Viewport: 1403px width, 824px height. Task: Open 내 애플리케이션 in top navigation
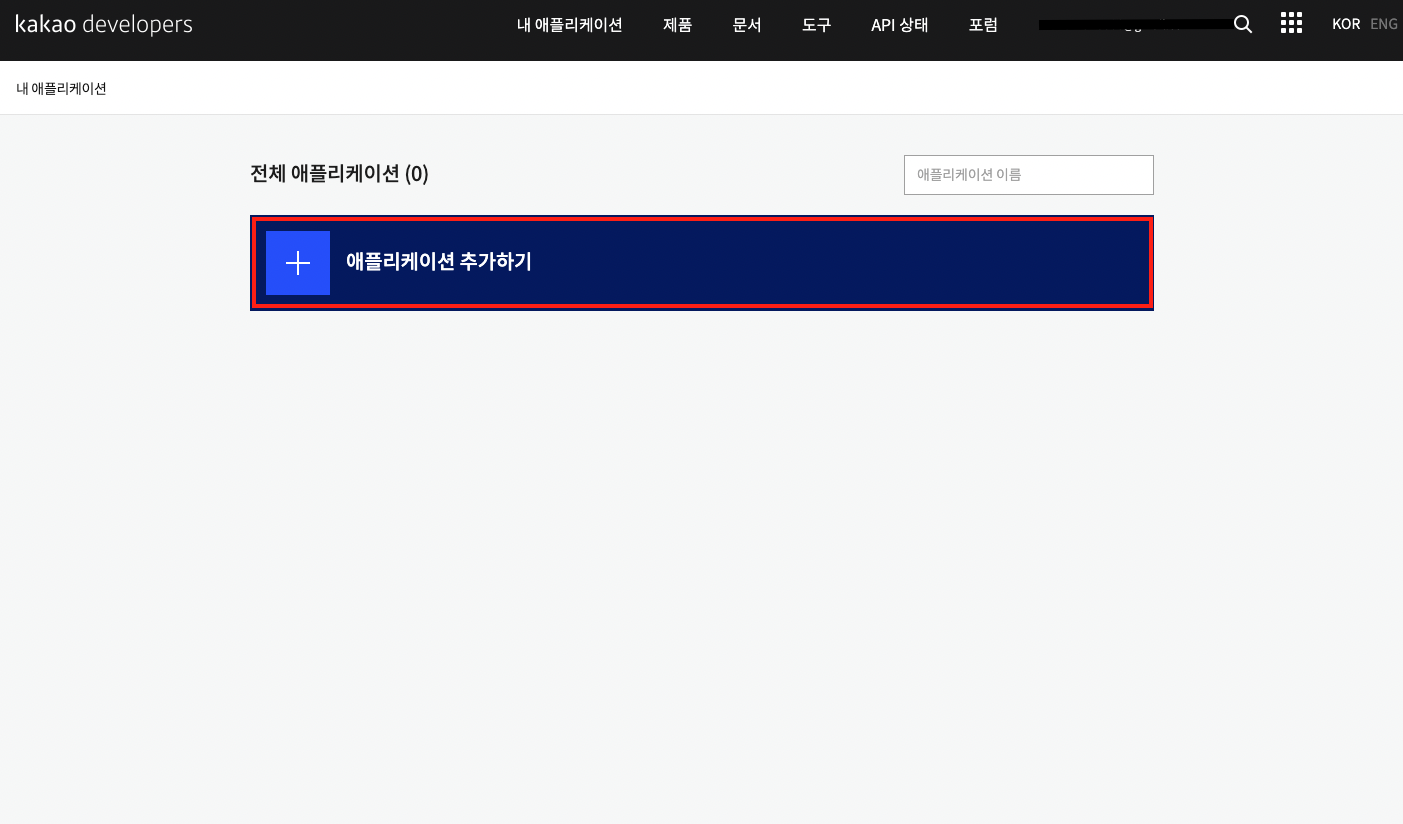pyautogui.click(x=569, y=25)
